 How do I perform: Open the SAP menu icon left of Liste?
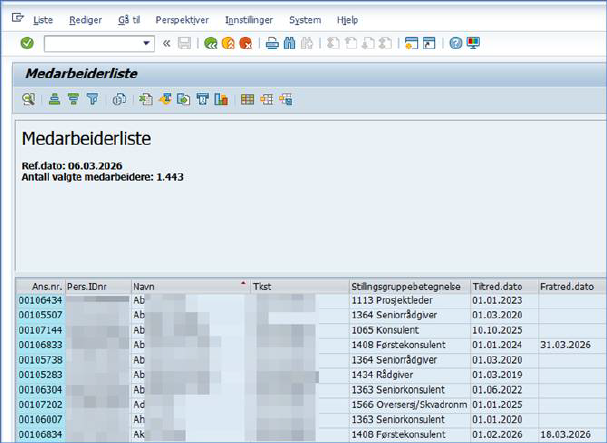coord(17,18)
